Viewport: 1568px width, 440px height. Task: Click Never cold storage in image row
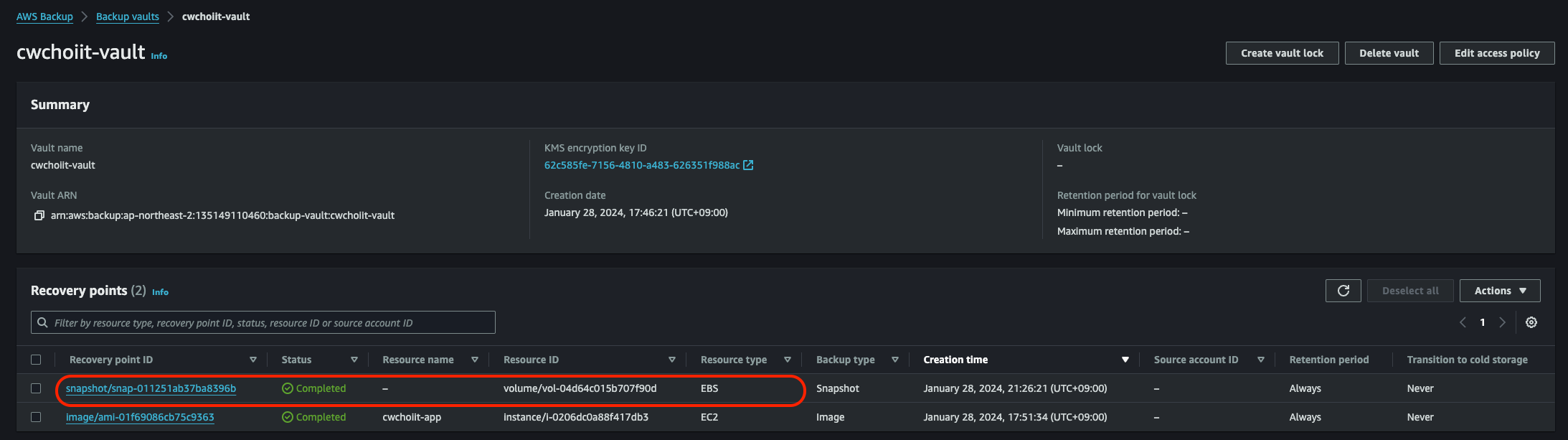pos(1420,417)
